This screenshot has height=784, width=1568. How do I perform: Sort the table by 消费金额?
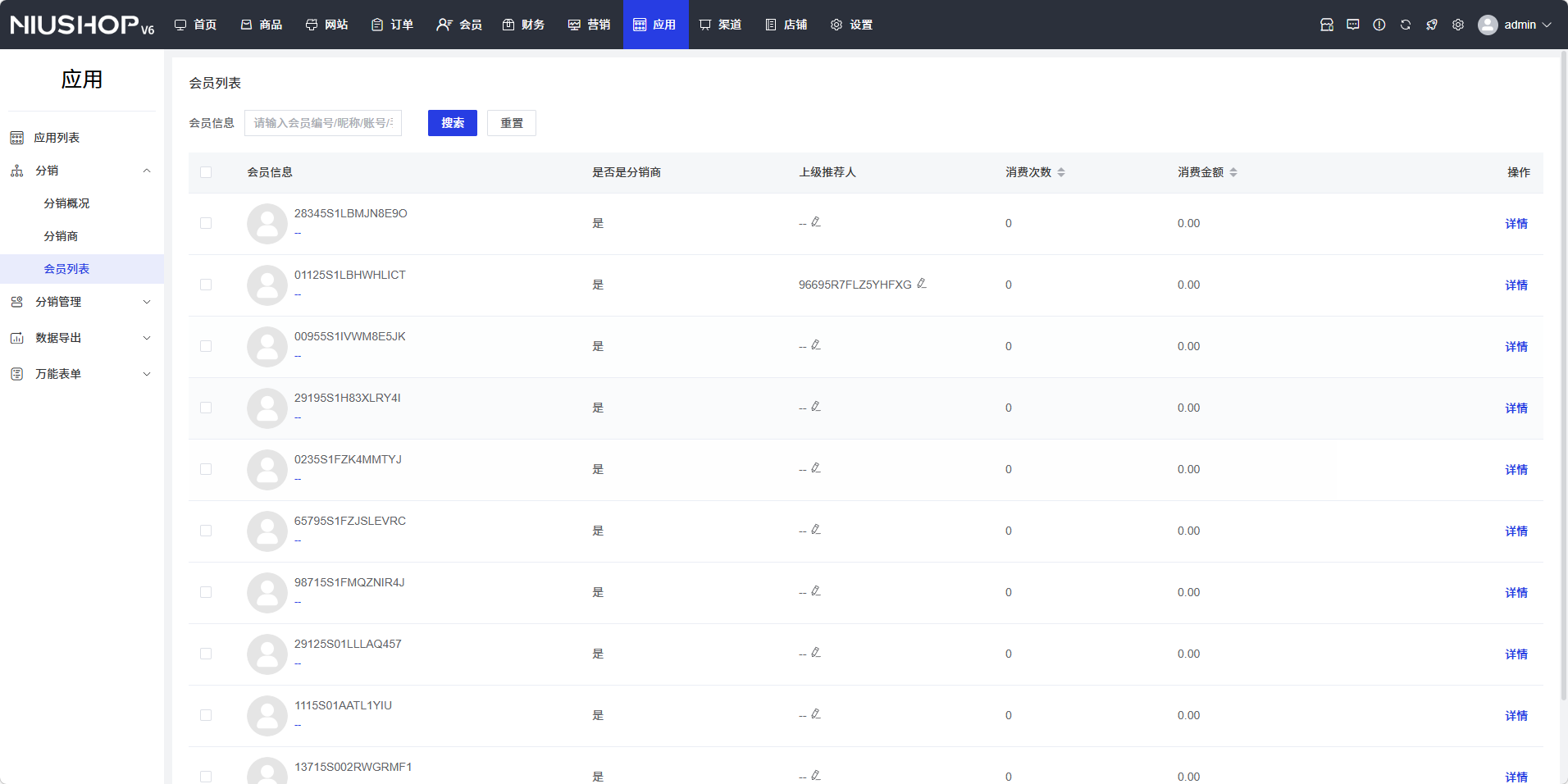(x=1233, y=172)
